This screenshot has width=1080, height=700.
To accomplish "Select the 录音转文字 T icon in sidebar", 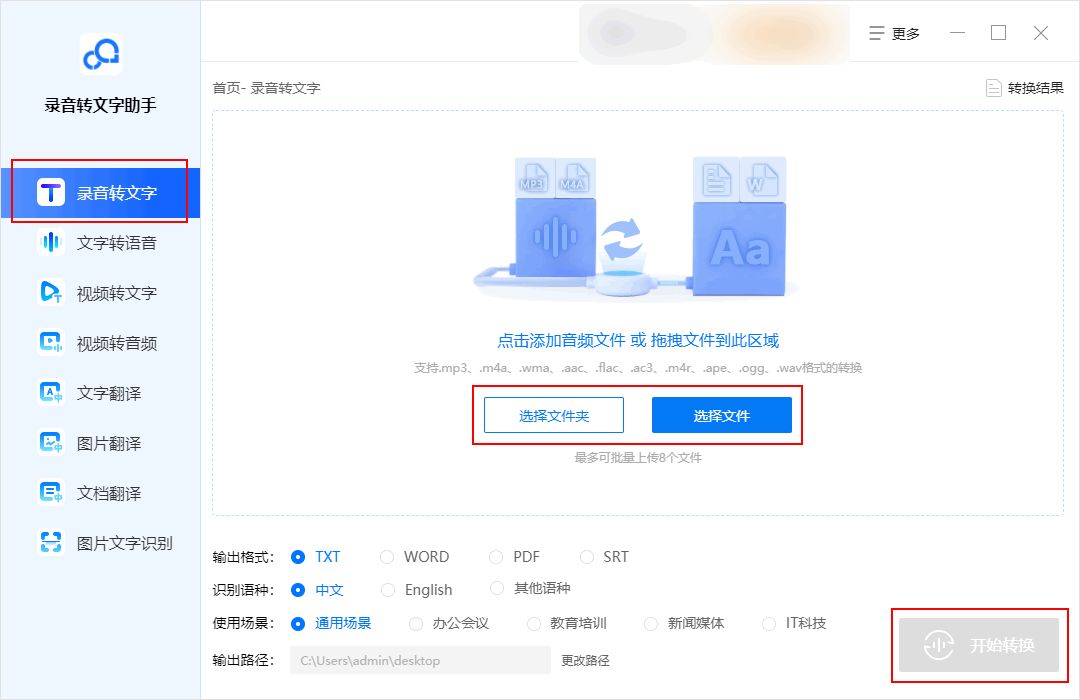I will click(51, 193).
